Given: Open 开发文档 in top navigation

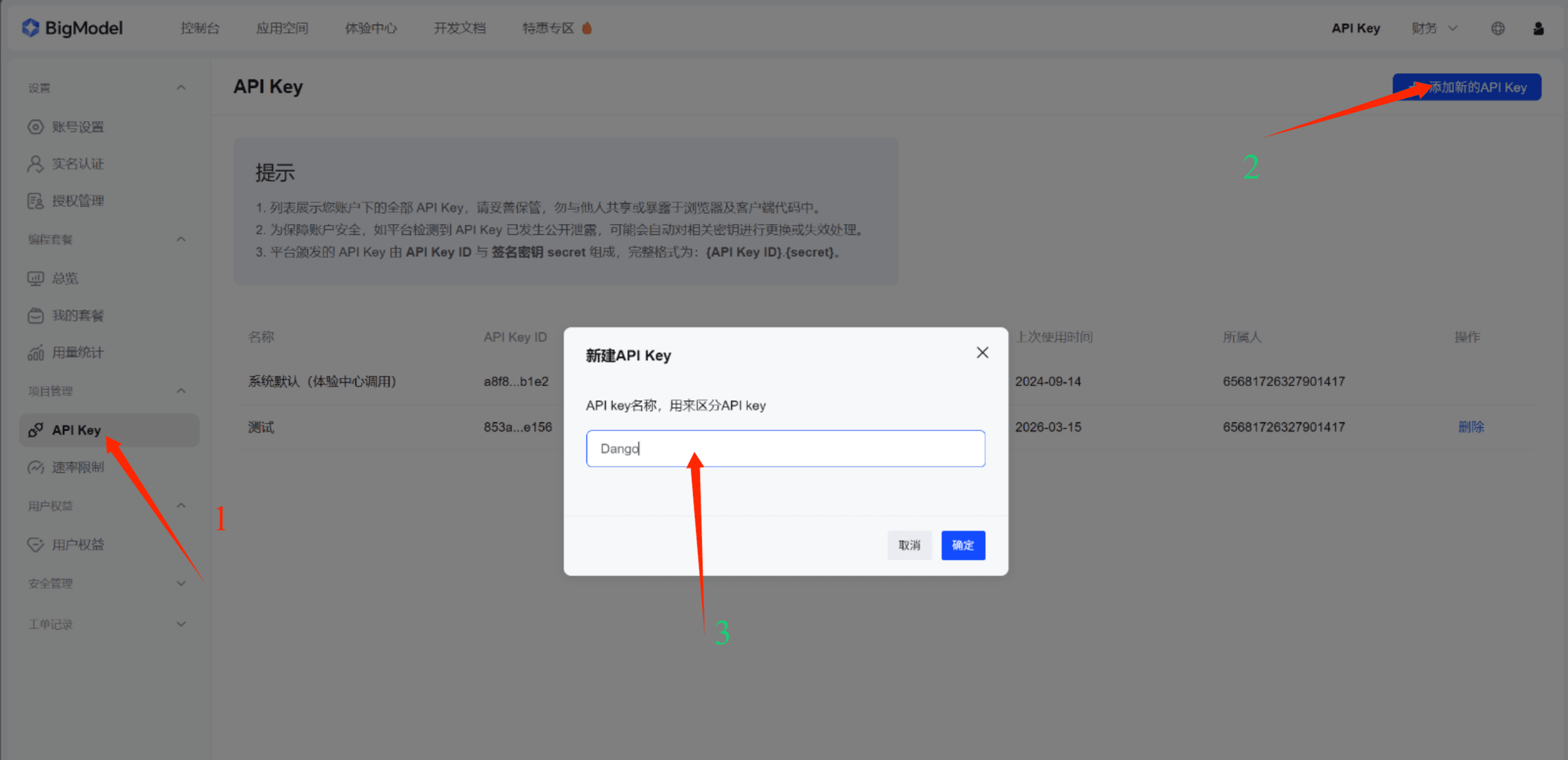Looking at the screenshot, I should click(460, 28).
